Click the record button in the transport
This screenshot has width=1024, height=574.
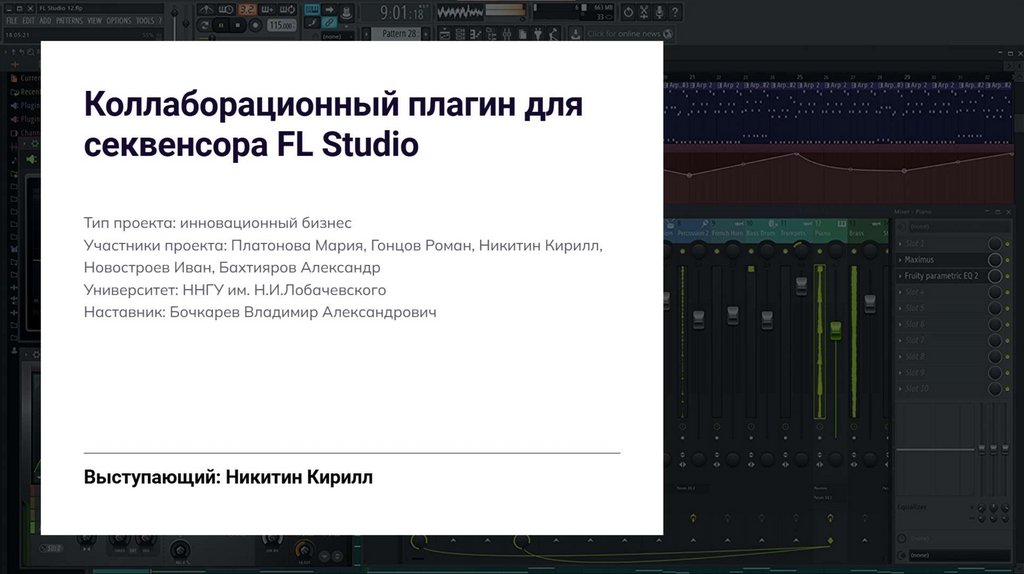(x=255, y=25)
